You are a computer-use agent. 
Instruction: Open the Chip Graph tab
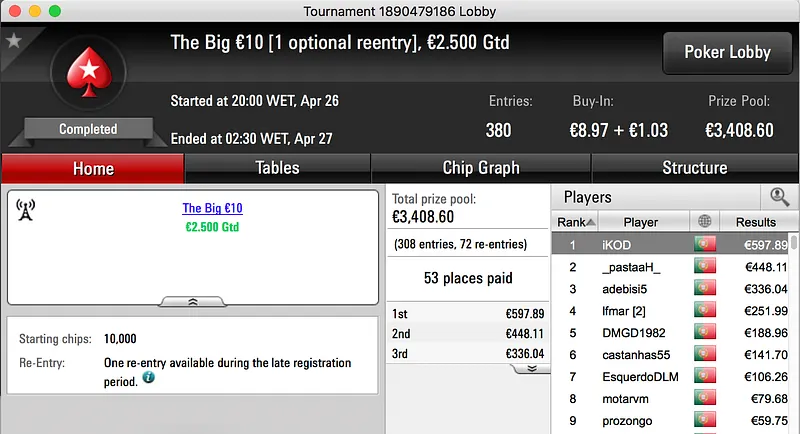pos(481,168)
